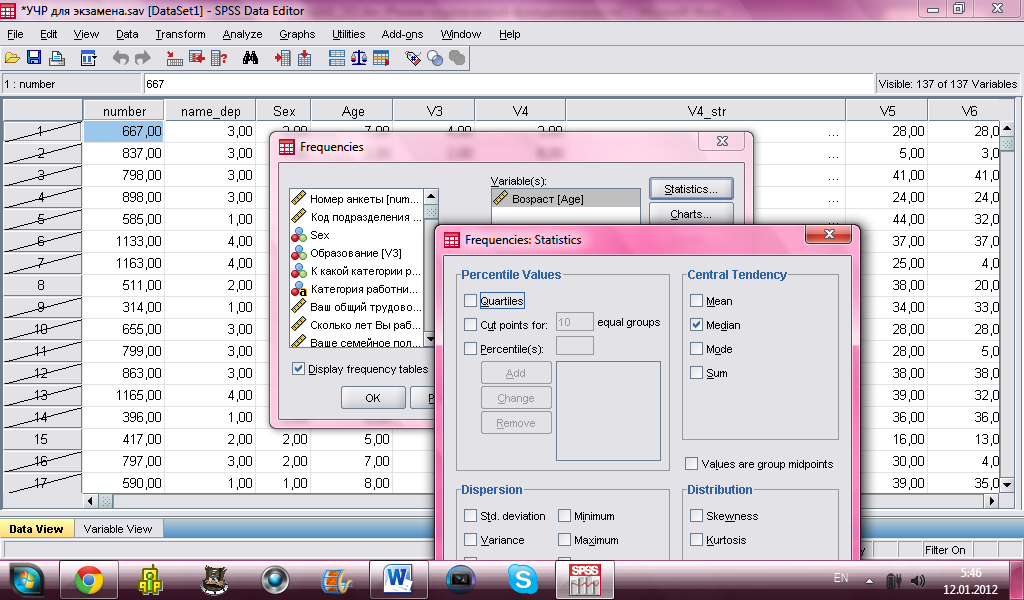Click the V4_str column header
The width and height of the screenshot is (1024, 600).
point(706,111)
